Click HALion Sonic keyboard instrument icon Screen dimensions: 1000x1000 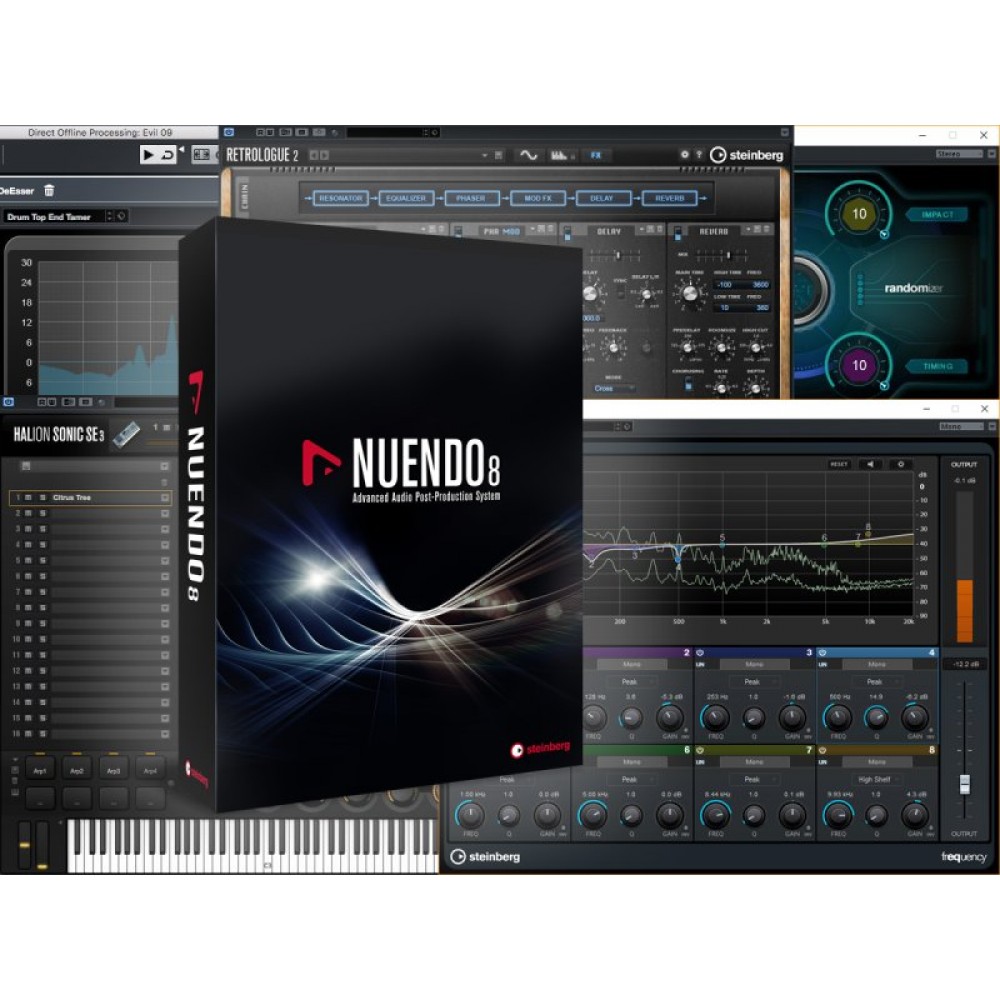[x=126, y=434]
